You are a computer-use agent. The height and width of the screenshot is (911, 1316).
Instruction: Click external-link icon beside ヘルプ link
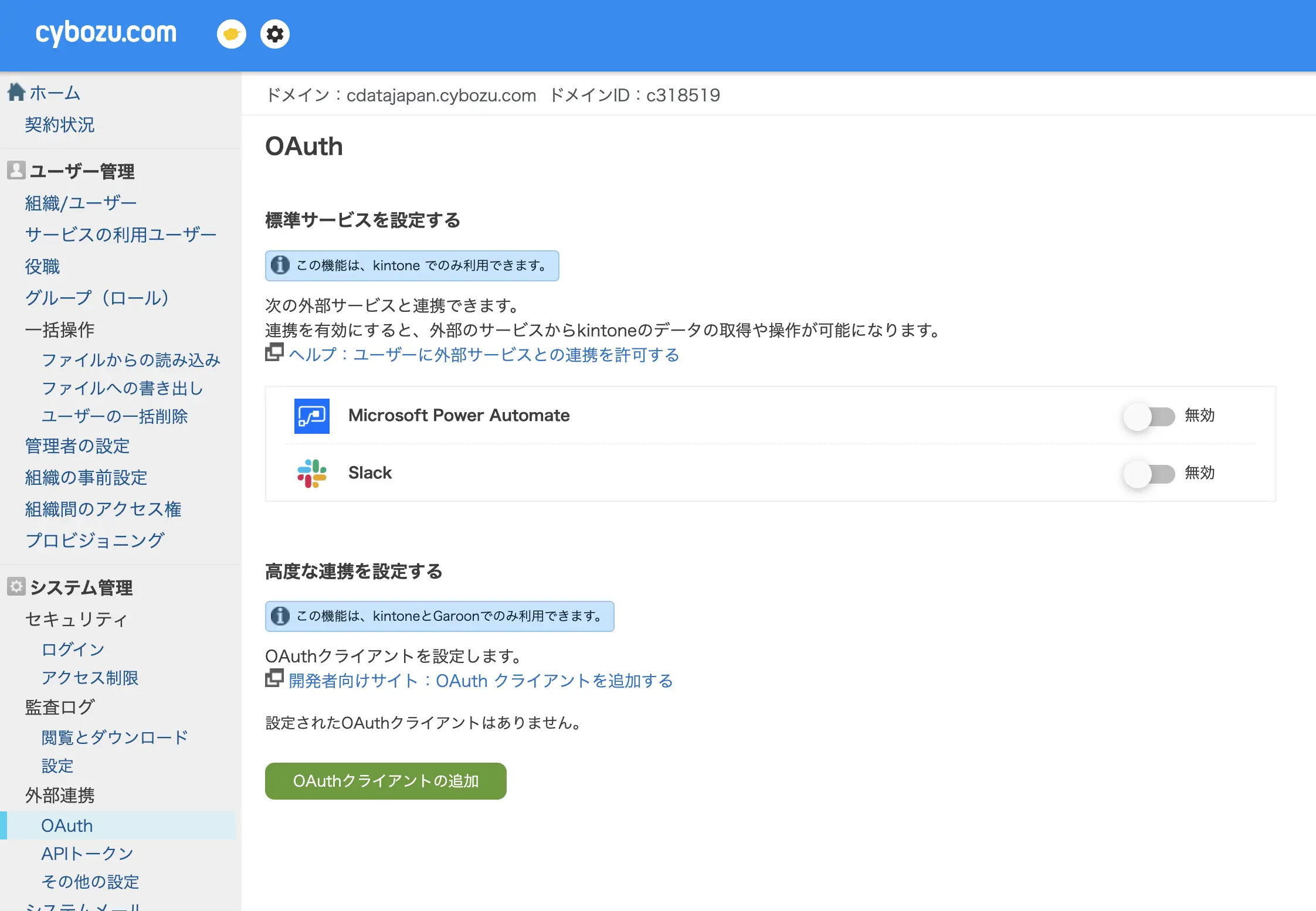(x=274, y=352)
